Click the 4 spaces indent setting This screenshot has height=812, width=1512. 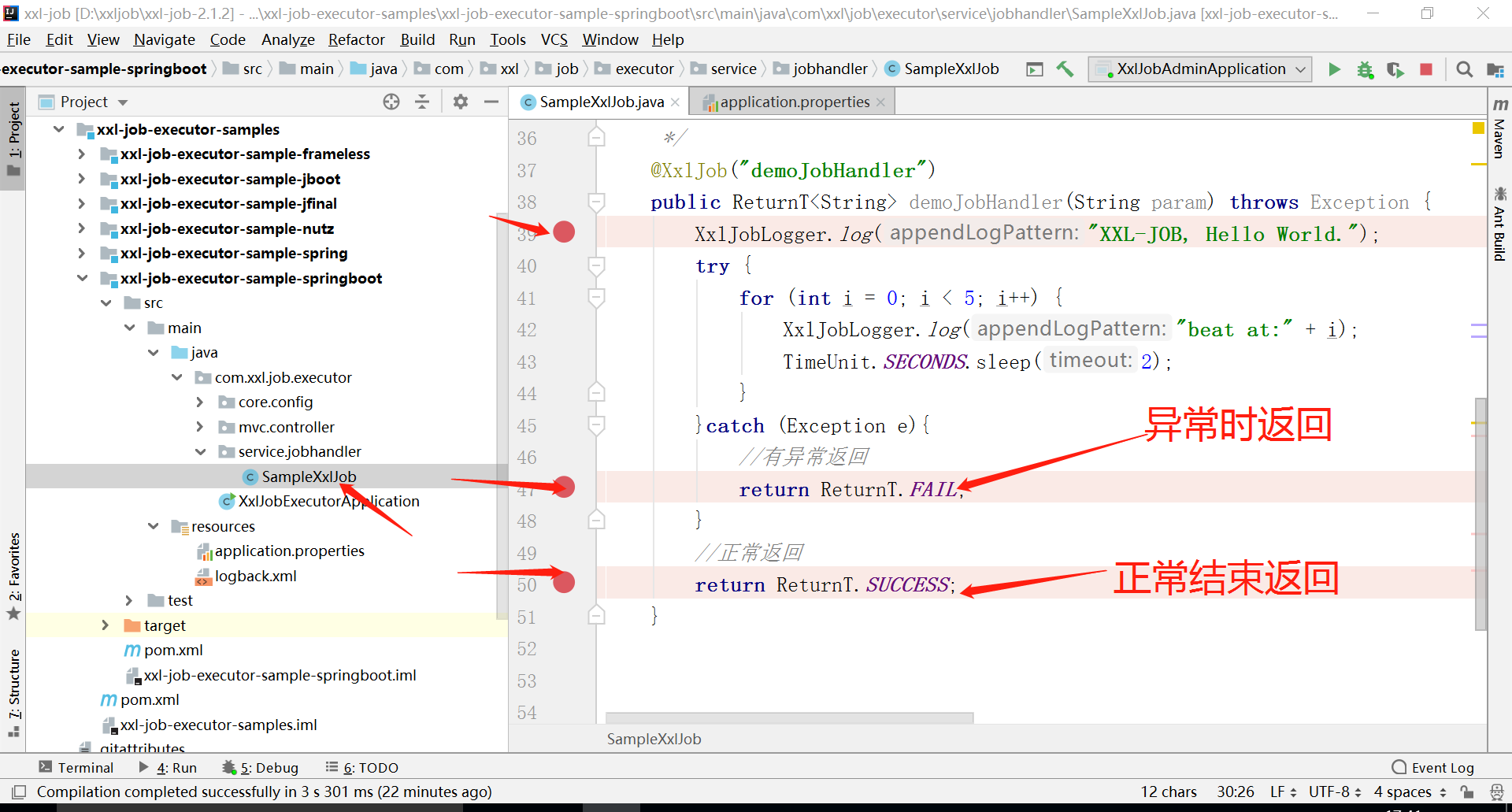coord(1410,792)
